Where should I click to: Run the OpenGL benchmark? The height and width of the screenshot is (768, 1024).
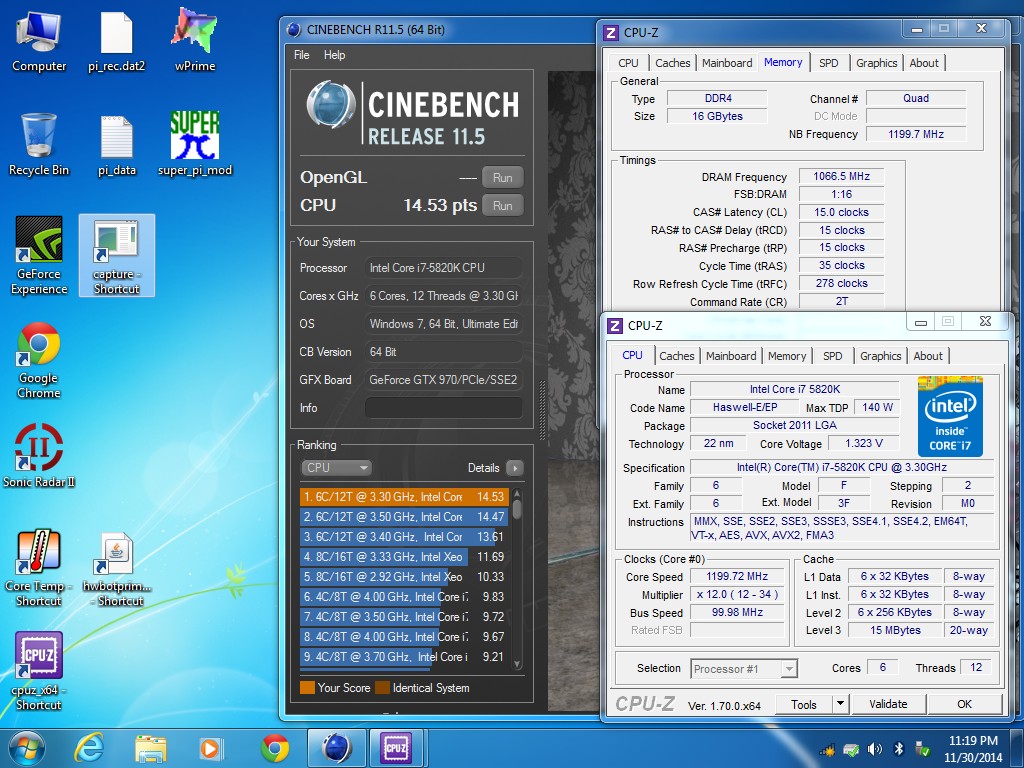coord(502,178)
